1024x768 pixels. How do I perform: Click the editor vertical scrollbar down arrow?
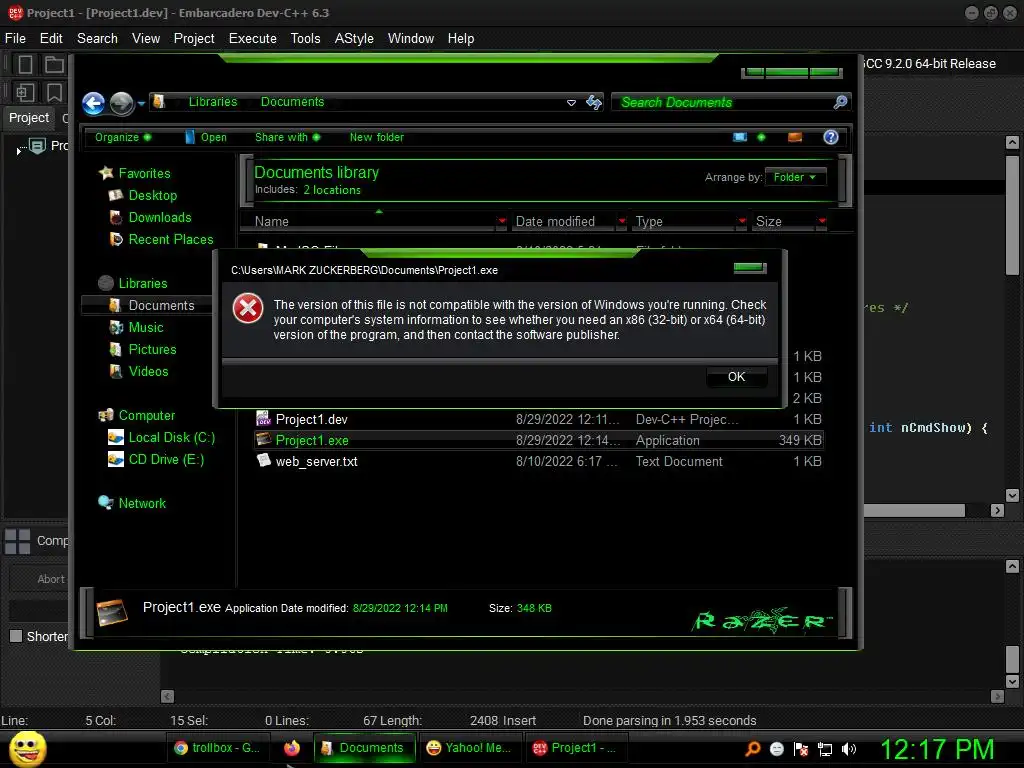pos(1012,495)
